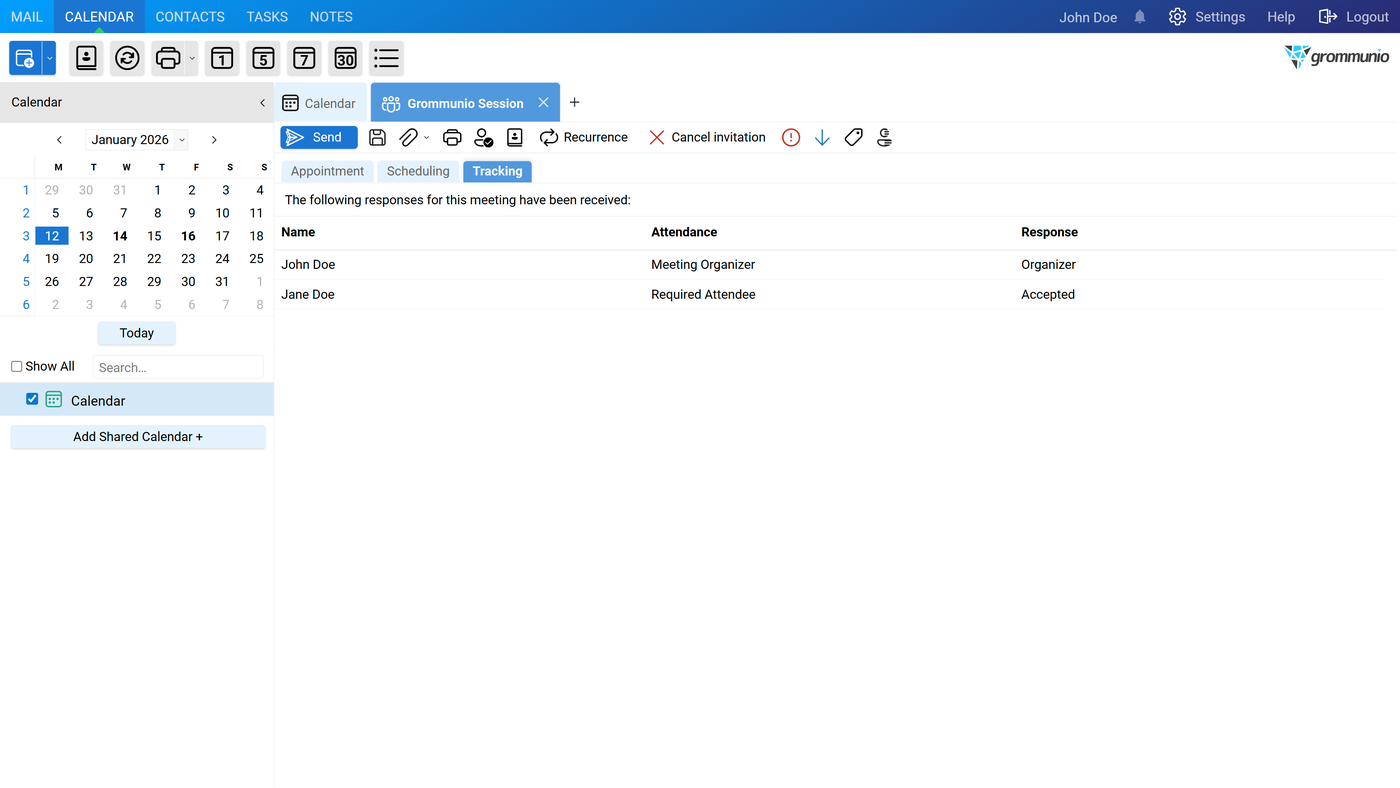Open the CONTACTS menu item
This screenshot has width=1400, height=788.
pos(190,17)
